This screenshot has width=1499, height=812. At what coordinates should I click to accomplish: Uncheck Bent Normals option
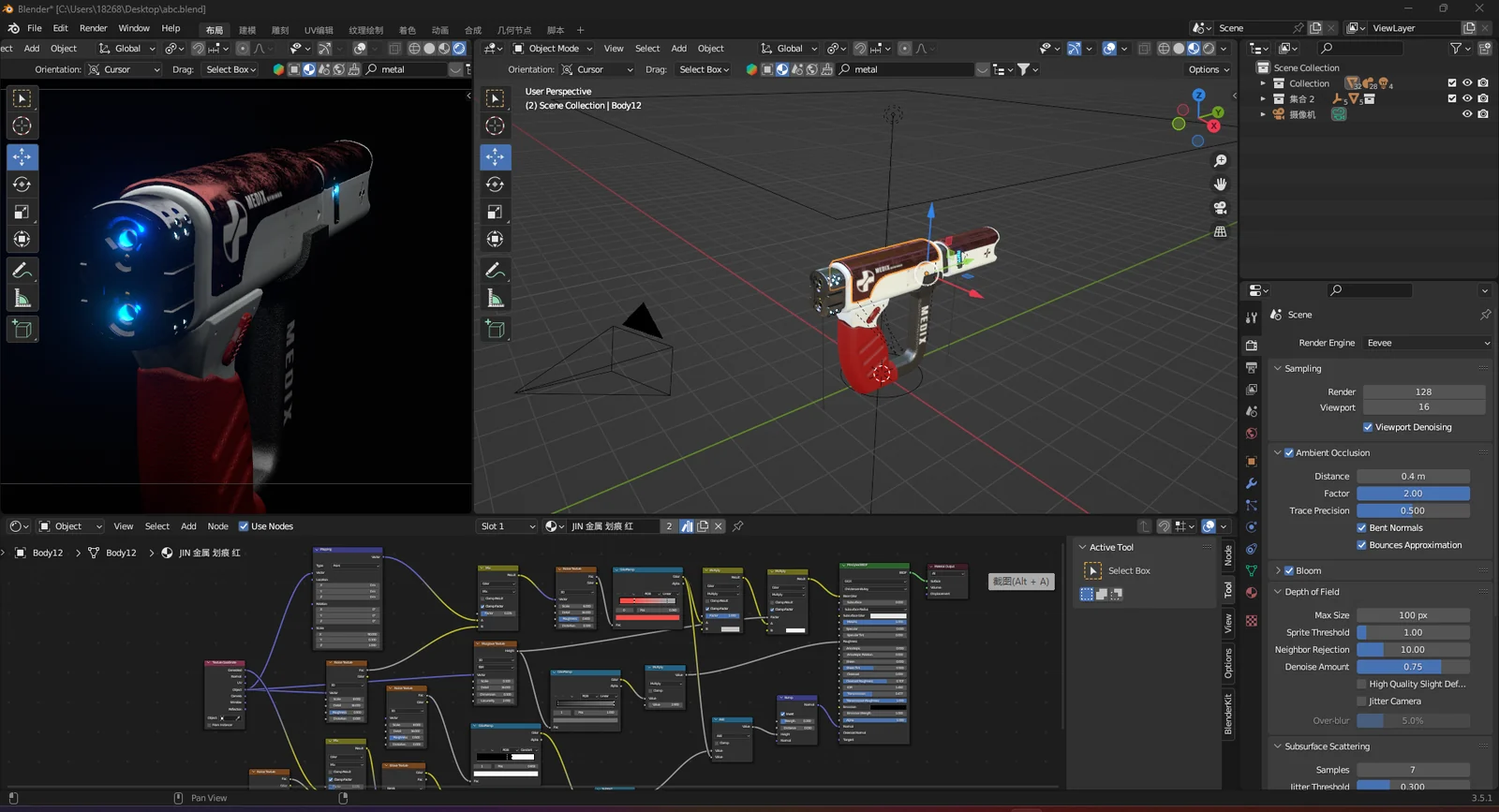coord(1362,528)
